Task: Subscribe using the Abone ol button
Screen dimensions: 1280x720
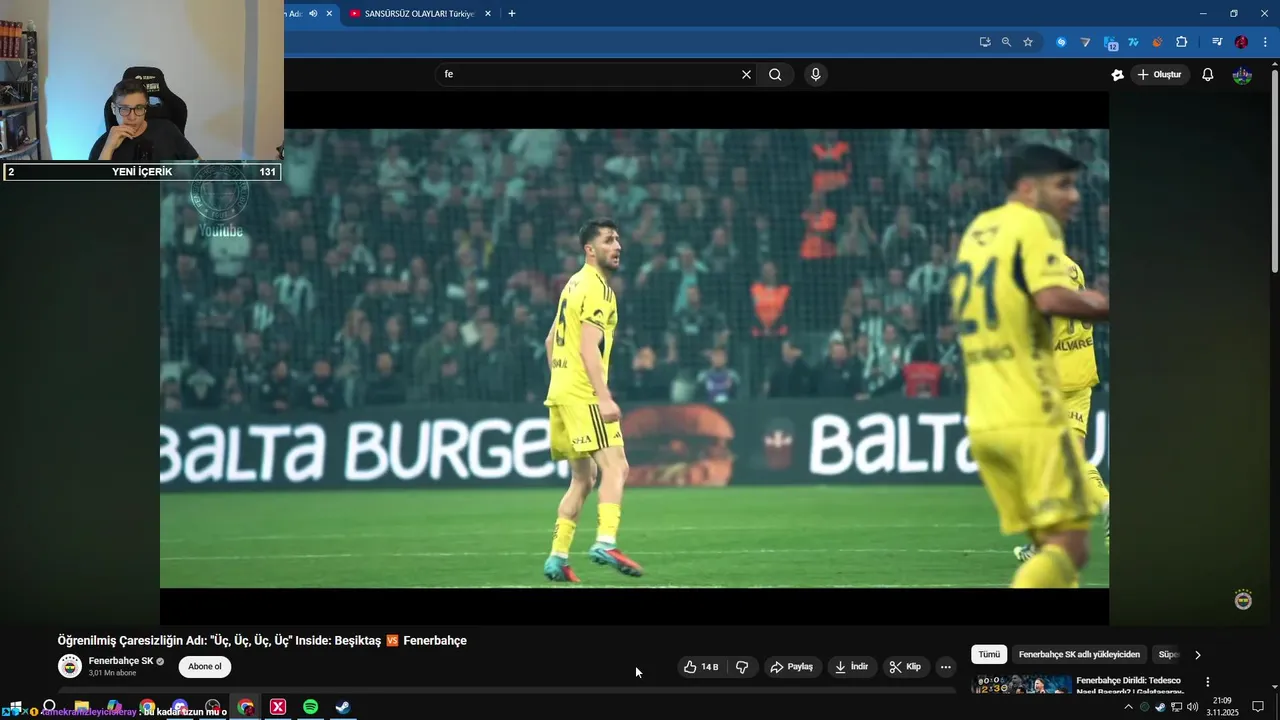Action: pos(205,667)
